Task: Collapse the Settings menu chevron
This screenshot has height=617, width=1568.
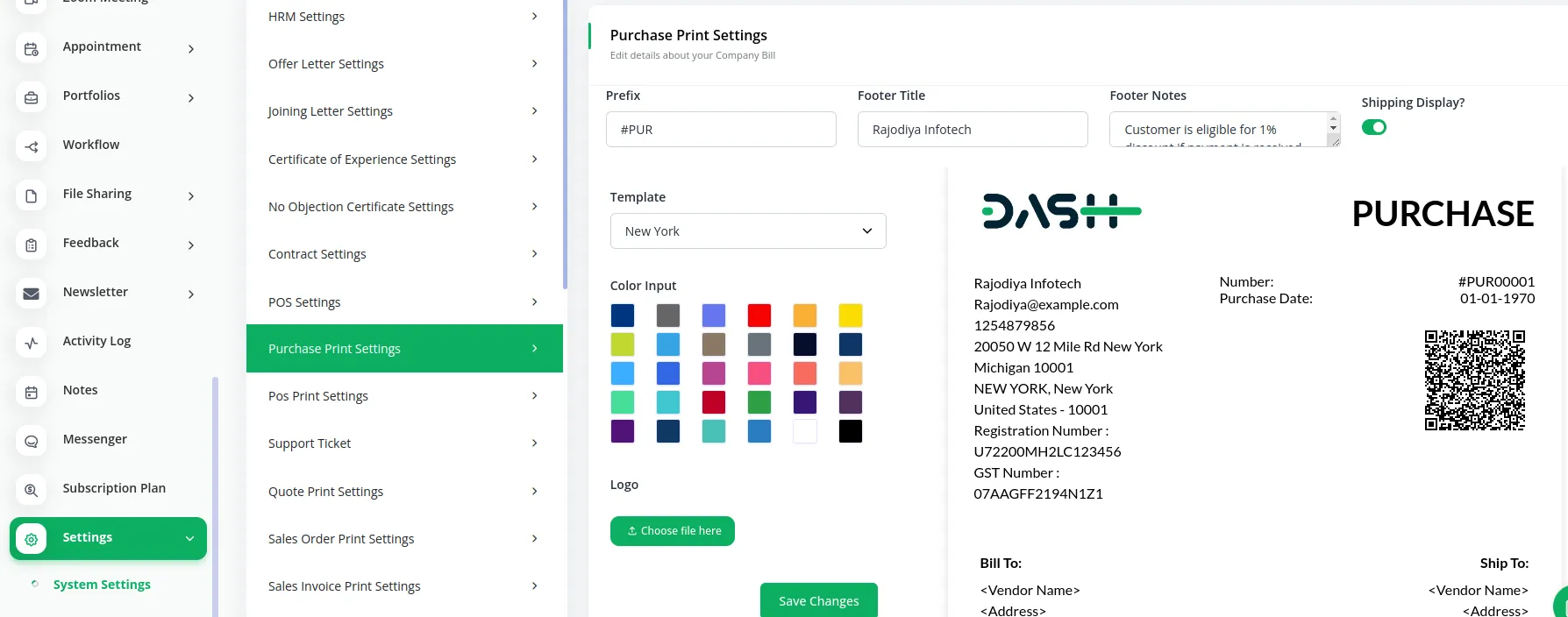Action: click(x=189, y=537)
